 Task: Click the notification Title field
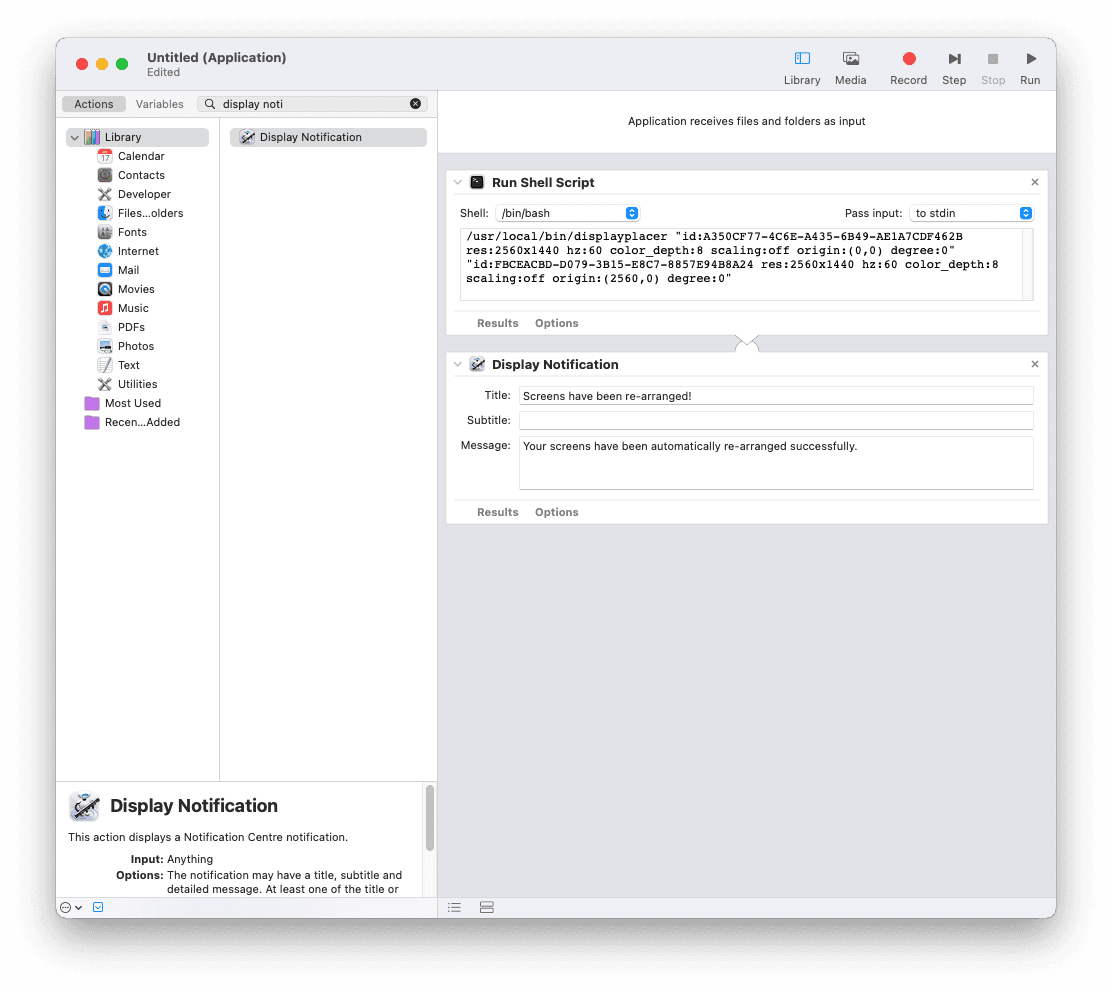[776, 396]
